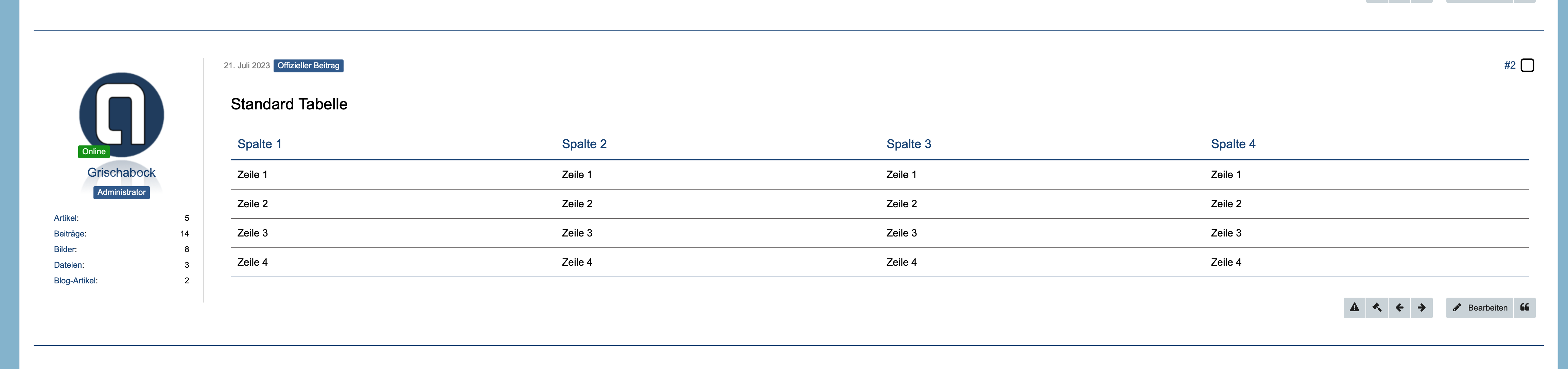The image size is (1568, 369).
Task: Open the Dateien stats link
Action: tap(69, 265)
